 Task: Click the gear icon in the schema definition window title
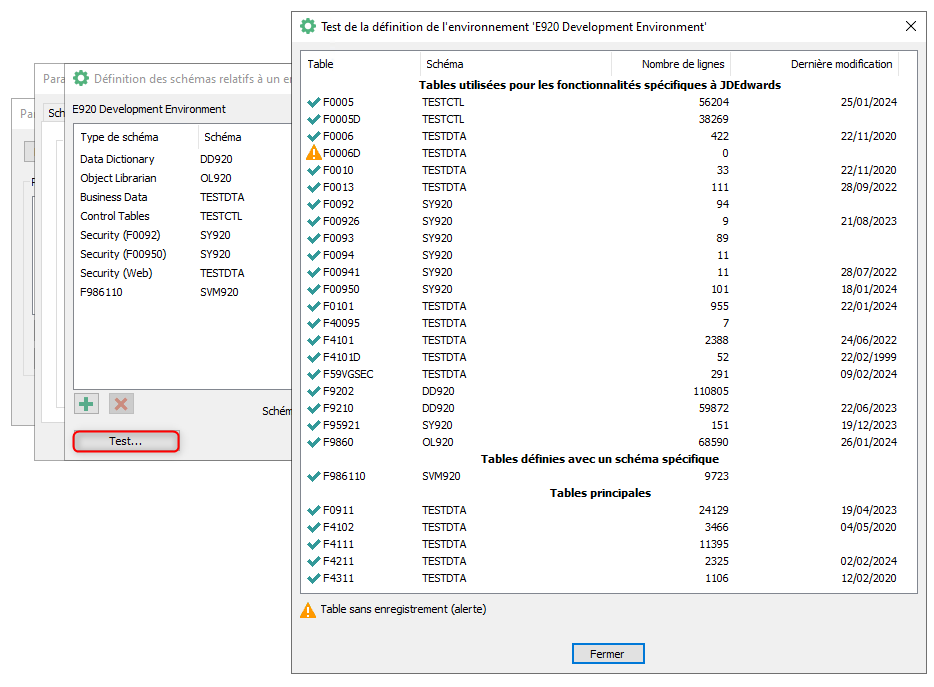(x=80, y=78)
